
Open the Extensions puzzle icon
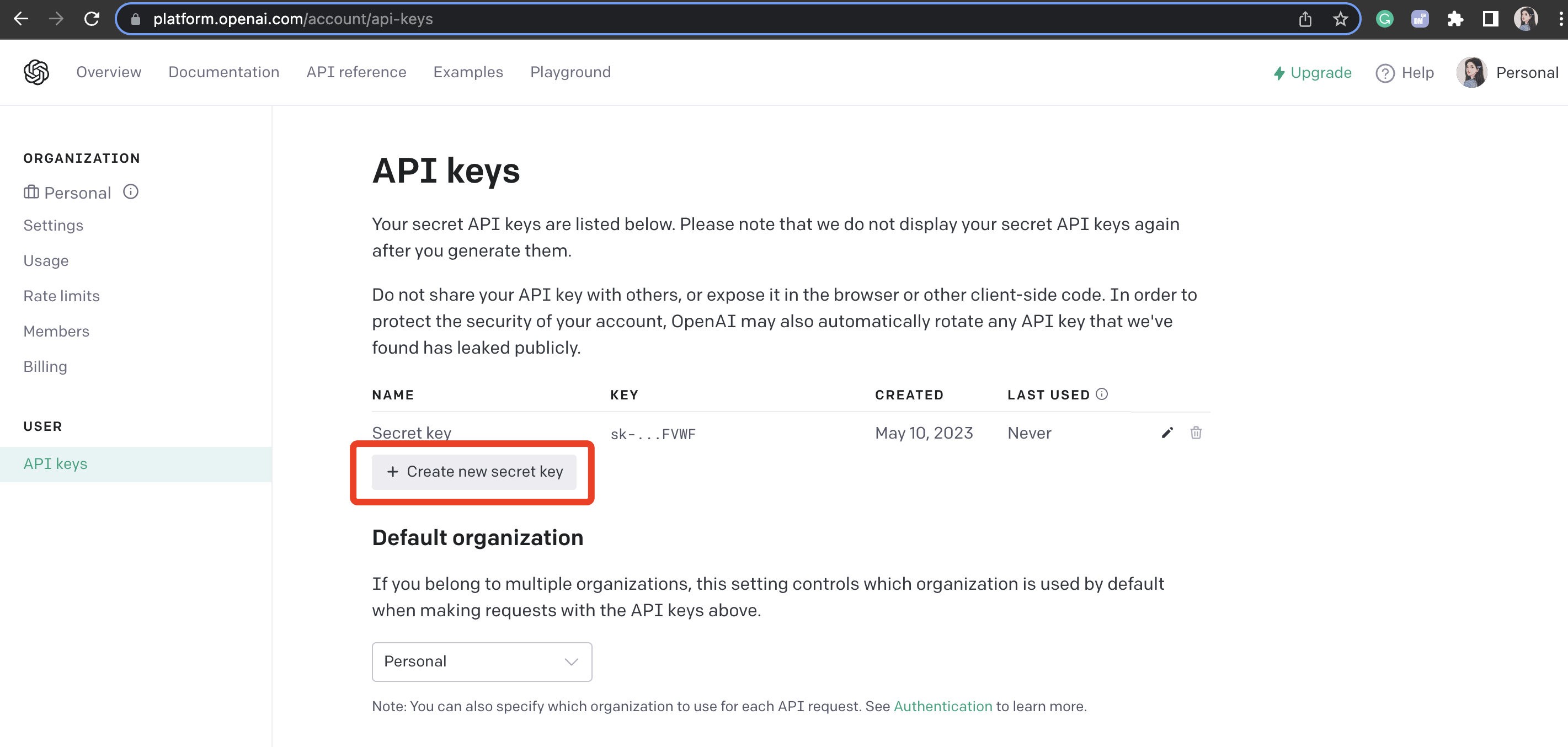click(x=1455, y=19)
